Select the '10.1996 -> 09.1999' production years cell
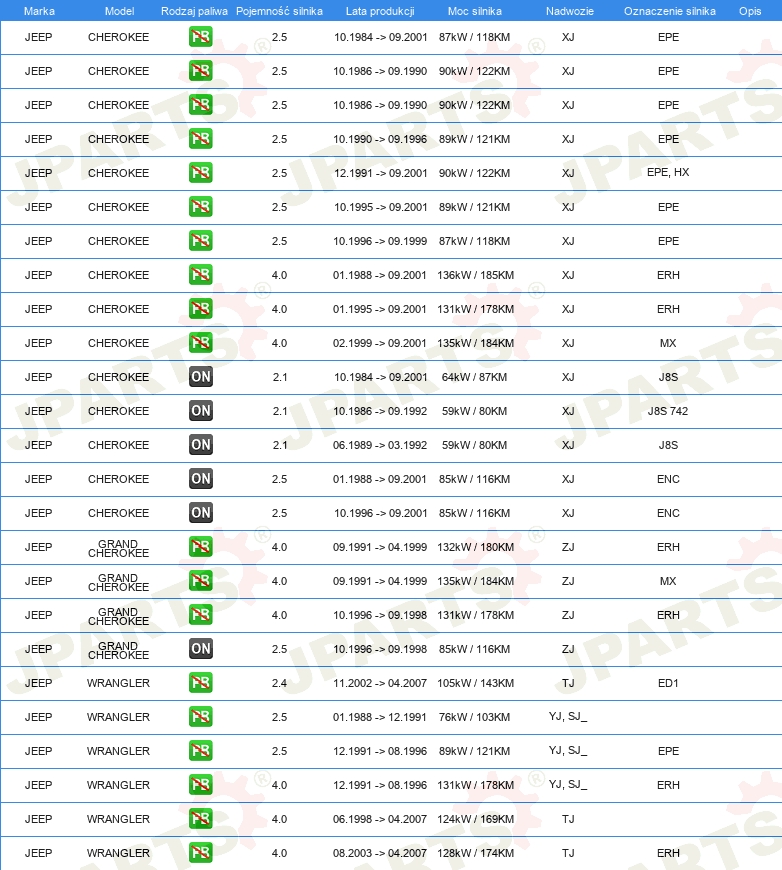Image resolution: width=782 pixels, height=870 pixels. coord(380,241)
